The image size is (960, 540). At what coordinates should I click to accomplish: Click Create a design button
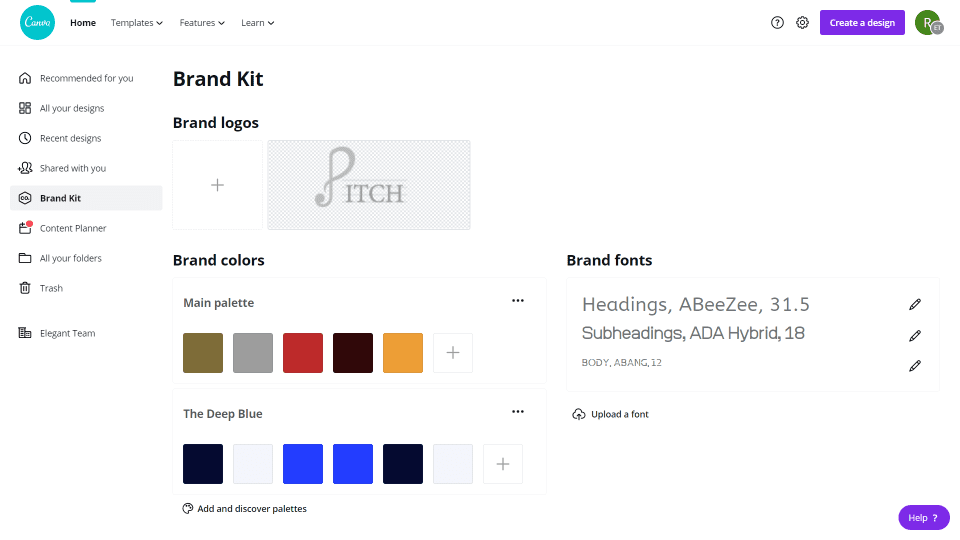pyautogui.click(x=862, y=23)
